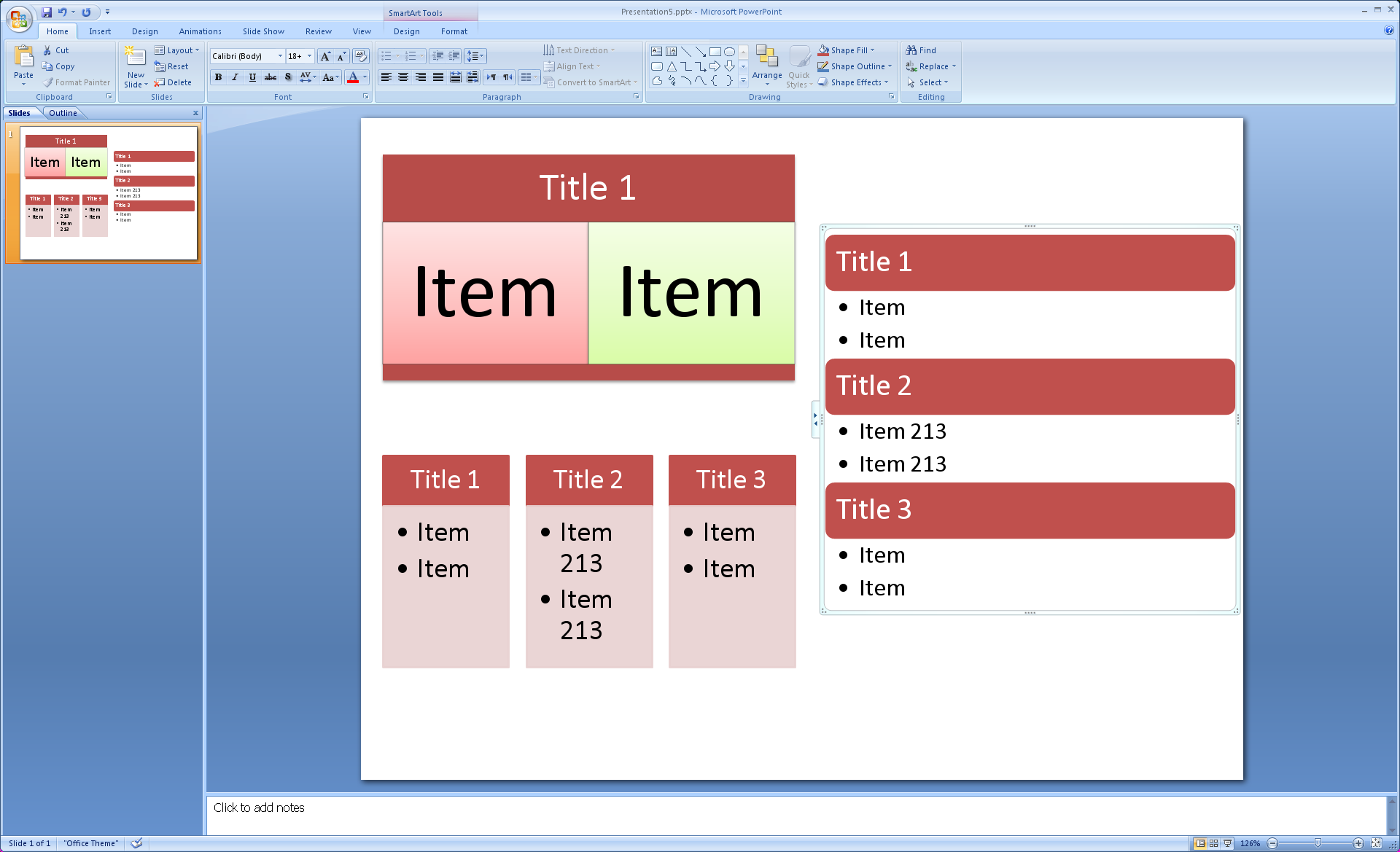The width and height of the screenshot is (1400, 852).
Task: Toggle center text alignment
Action: coord(403,77)
